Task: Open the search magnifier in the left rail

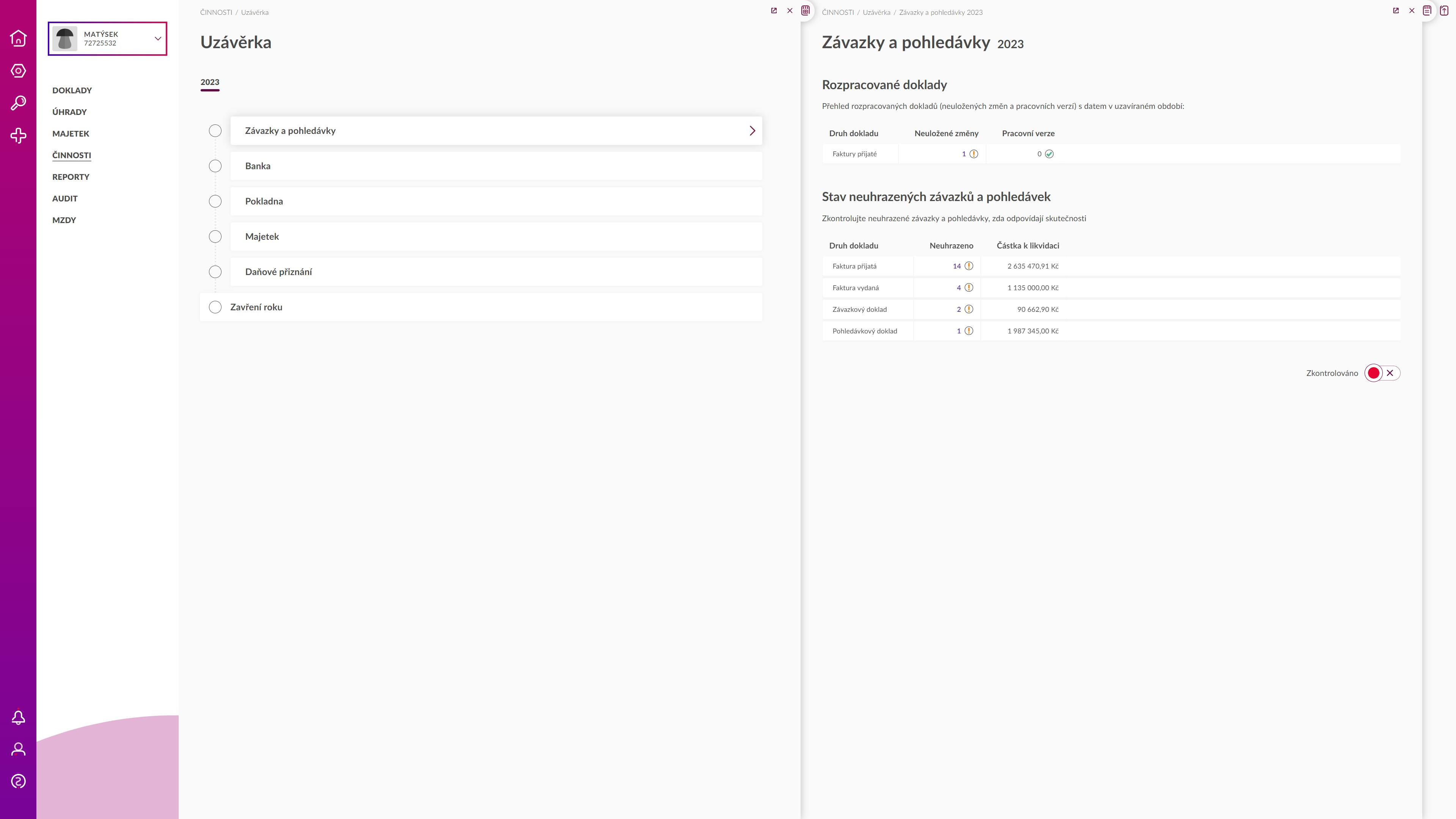Action: (x=18, y=103)
